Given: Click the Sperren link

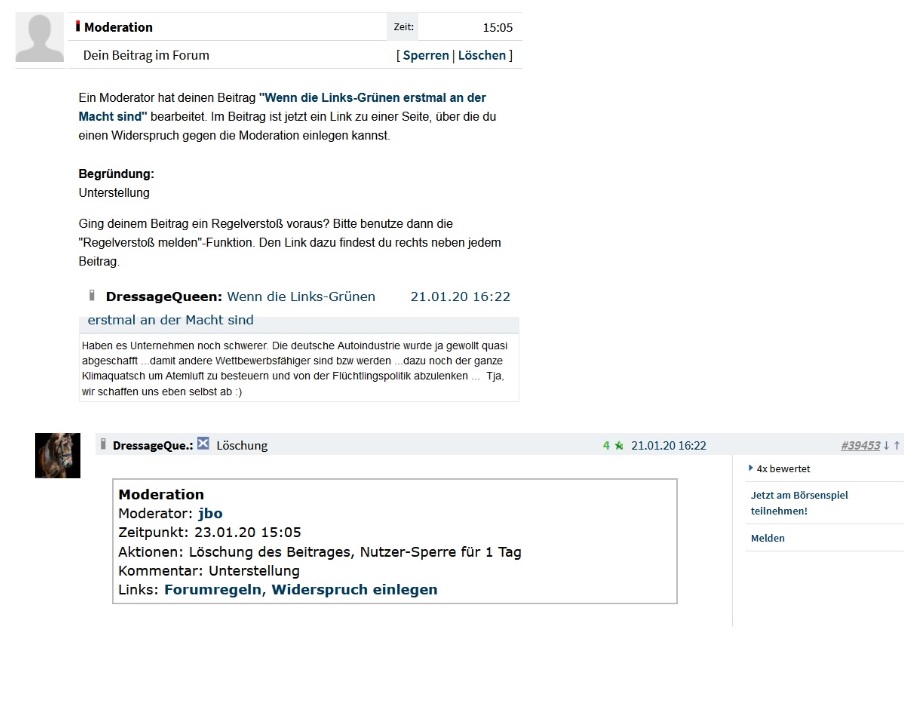Looking at the screenshot, I should pos(426,55).
